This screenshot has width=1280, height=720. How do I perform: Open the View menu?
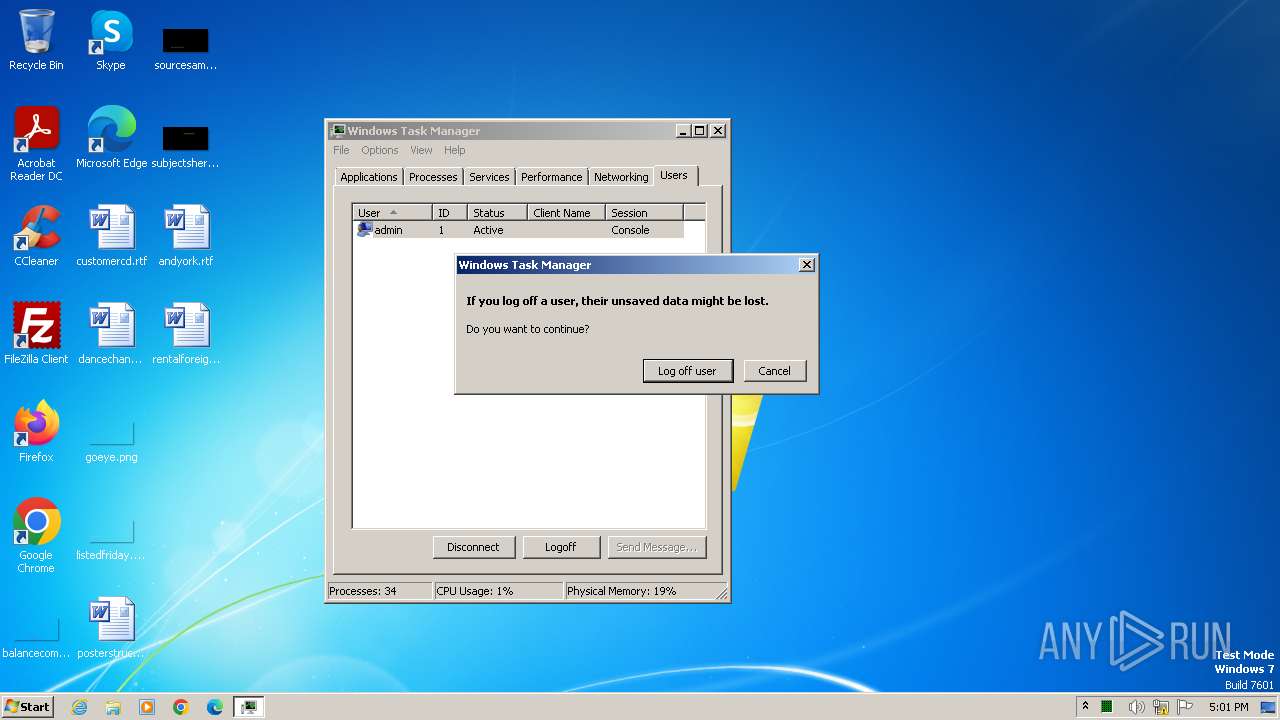[x=421, y=150]
